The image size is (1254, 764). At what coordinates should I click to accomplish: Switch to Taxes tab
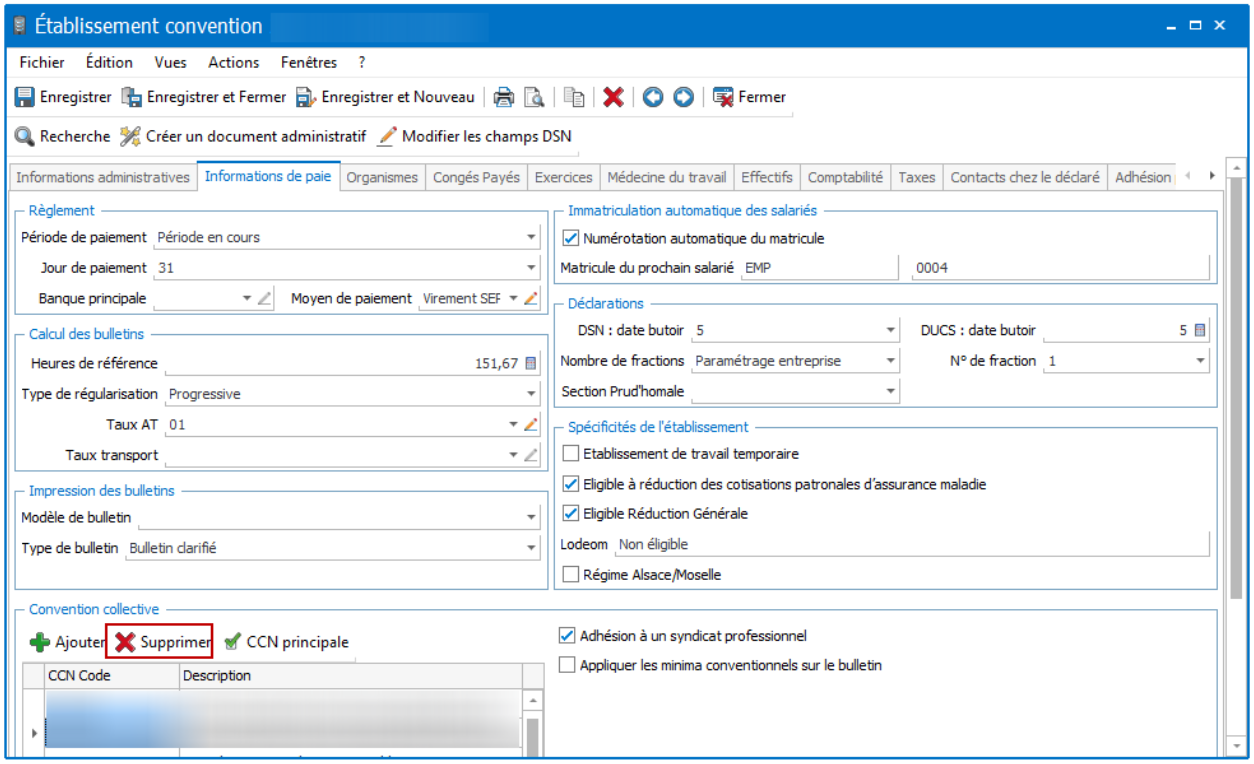coord(917,177)
